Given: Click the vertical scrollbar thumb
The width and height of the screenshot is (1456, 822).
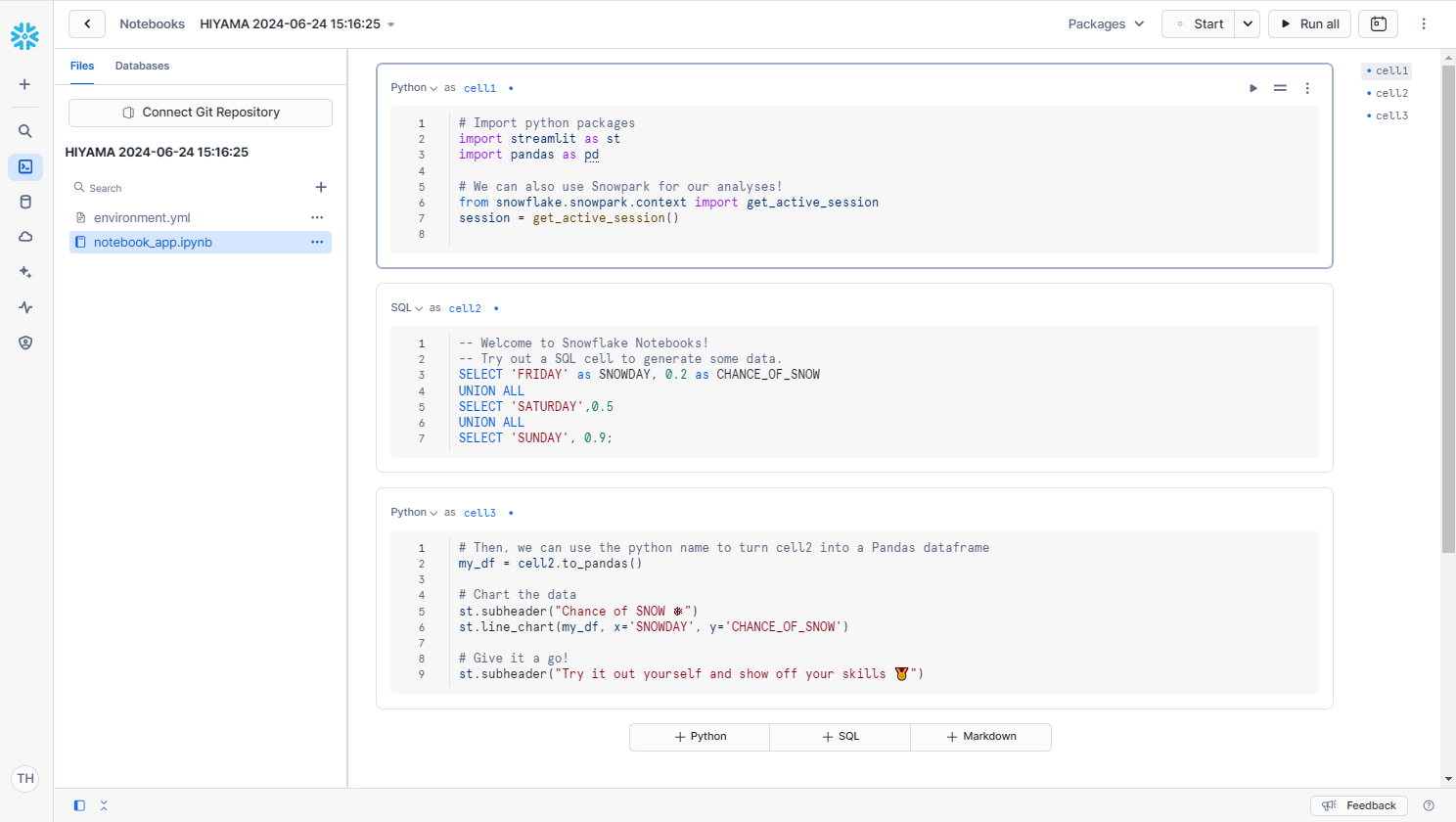Looking at the screenshot, I should [x=1448, y=308].
